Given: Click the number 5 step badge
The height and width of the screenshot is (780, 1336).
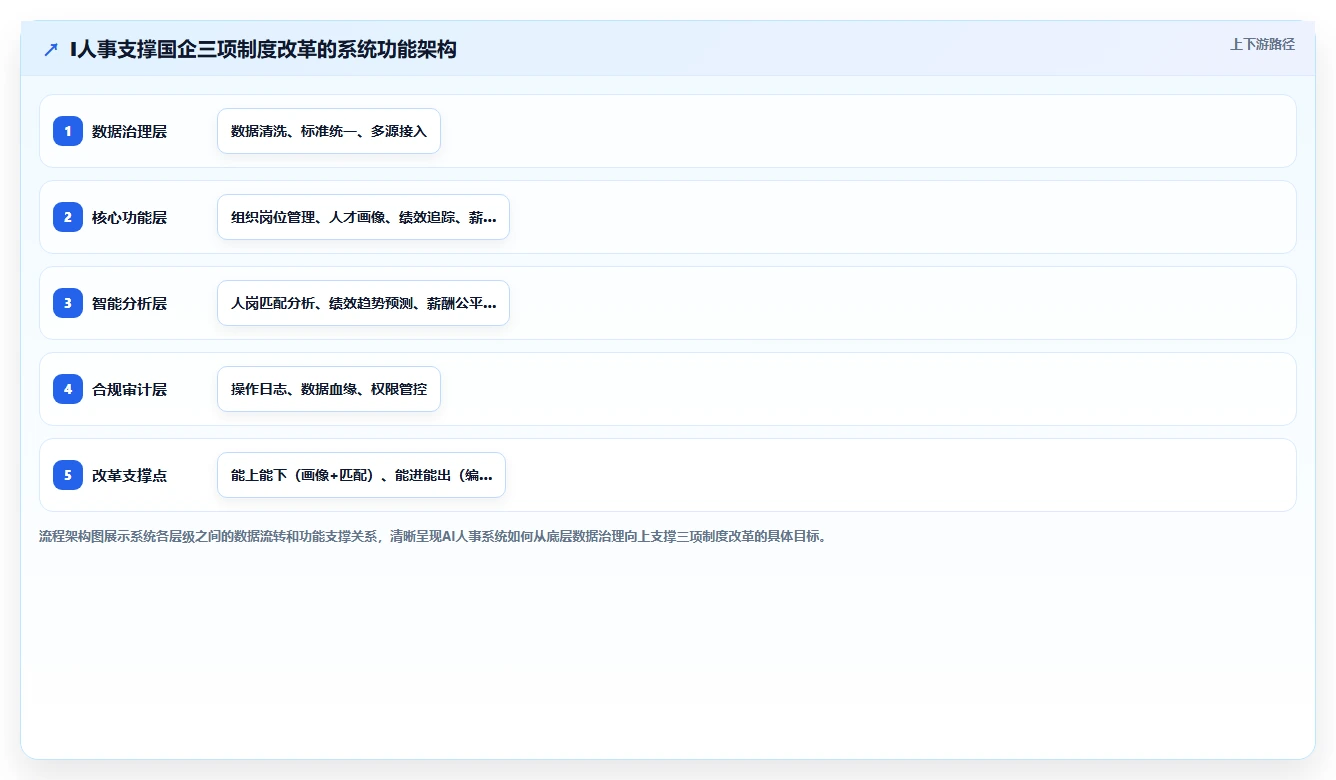Looking at the screenshot, I should (68, 475).
